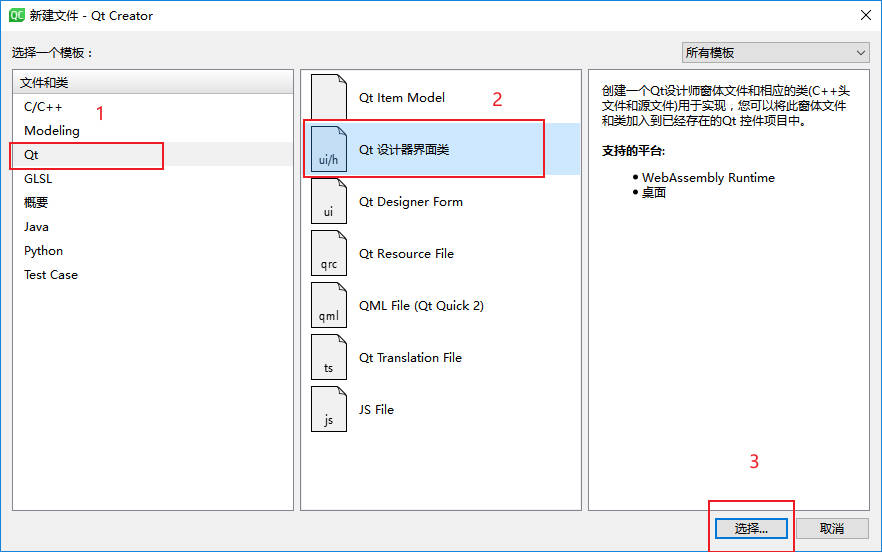
Task: Click the qml file icon
Action: click(328, 305)
